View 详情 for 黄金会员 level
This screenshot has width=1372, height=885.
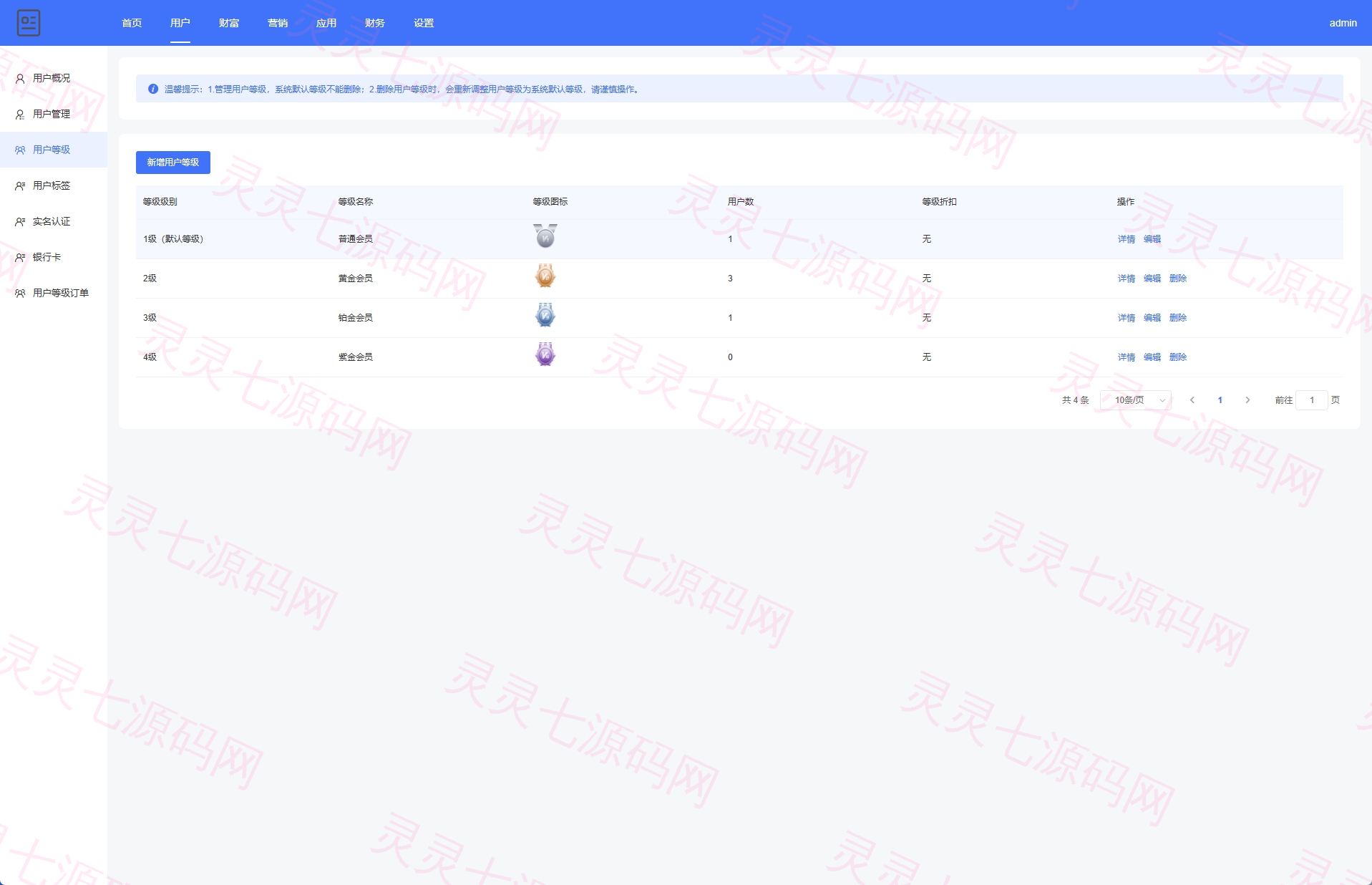tap(1127, 279)
